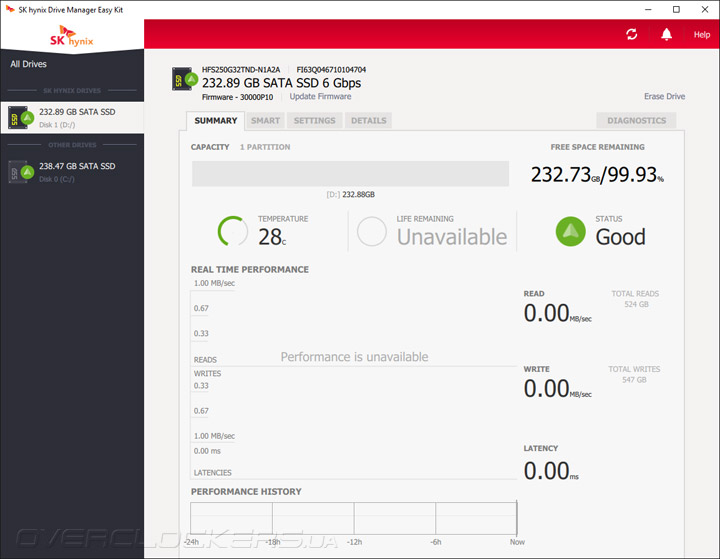720x559 pixels.
Task: Click the READ '0.00 MB/sec' value
Action: 557,313
